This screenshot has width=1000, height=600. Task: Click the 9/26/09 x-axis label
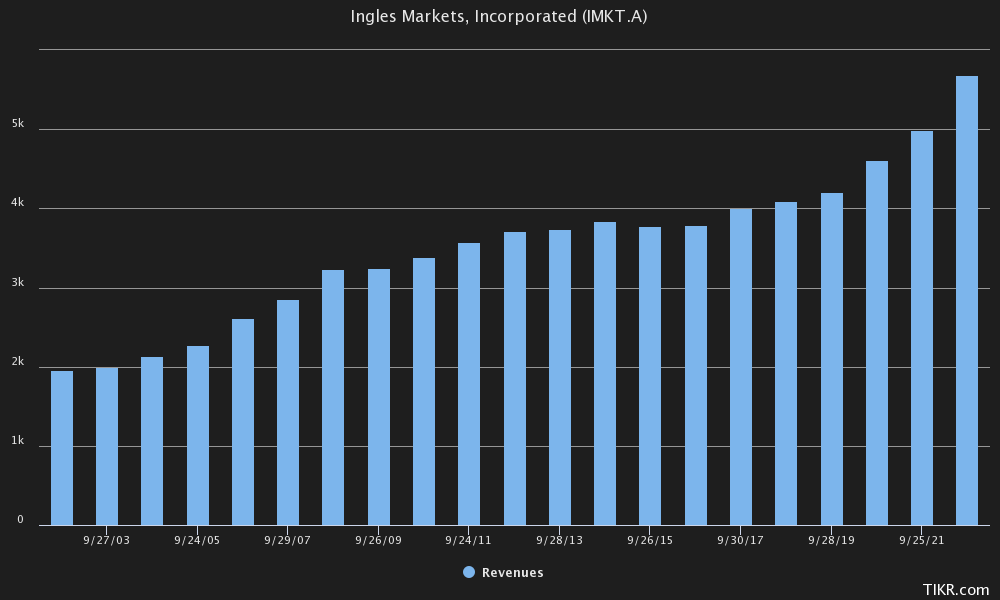tap(378, 540)
